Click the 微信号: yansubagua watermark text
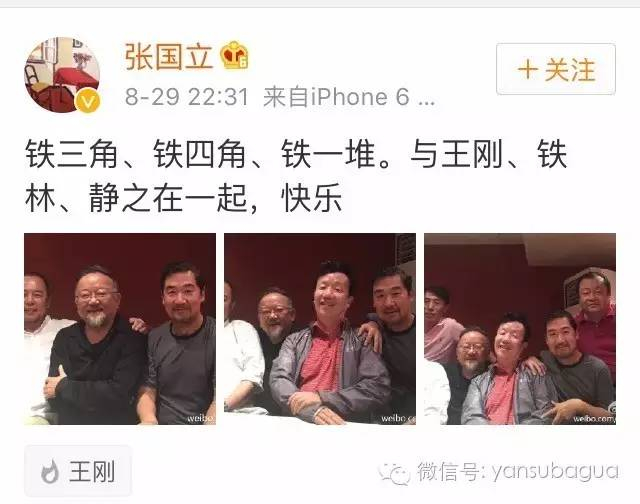This screenshot has width=640, height=504. pyautogui.click(x=518, y=472)
